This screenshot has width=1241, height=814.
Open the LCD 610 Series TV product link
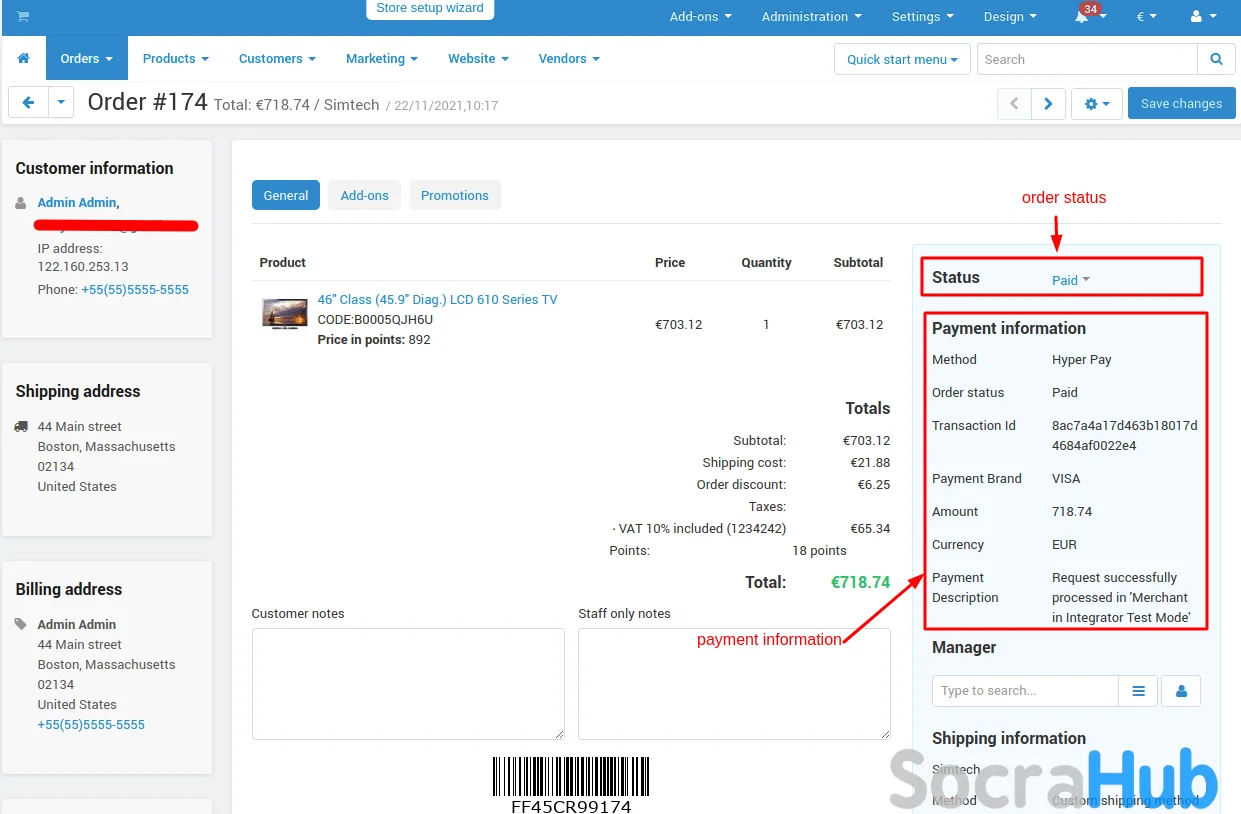click(437, 299)
